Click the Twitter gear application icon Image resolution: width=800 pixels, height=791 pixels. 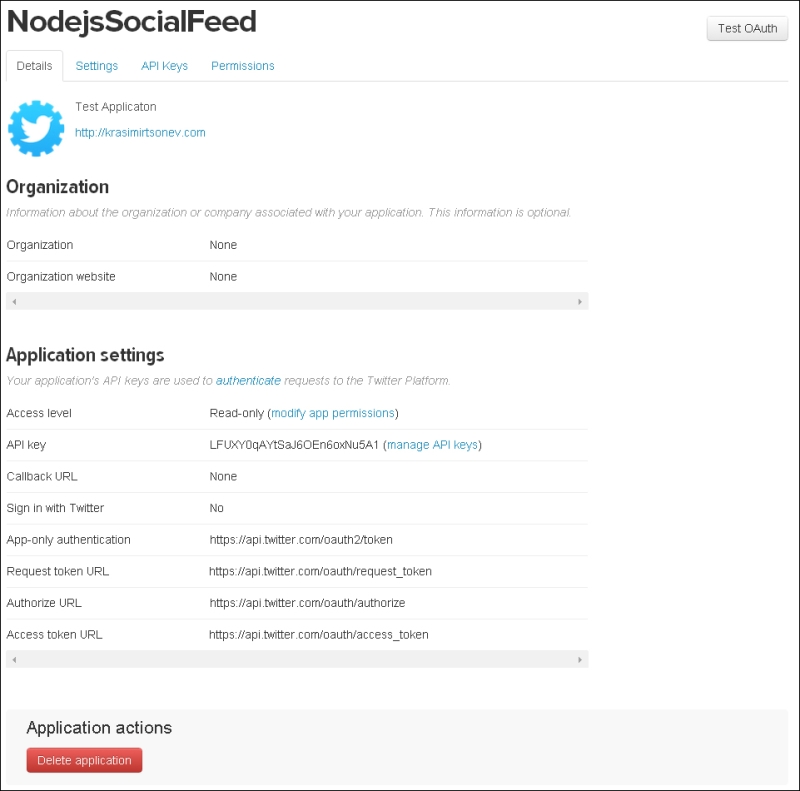(36, 129)
